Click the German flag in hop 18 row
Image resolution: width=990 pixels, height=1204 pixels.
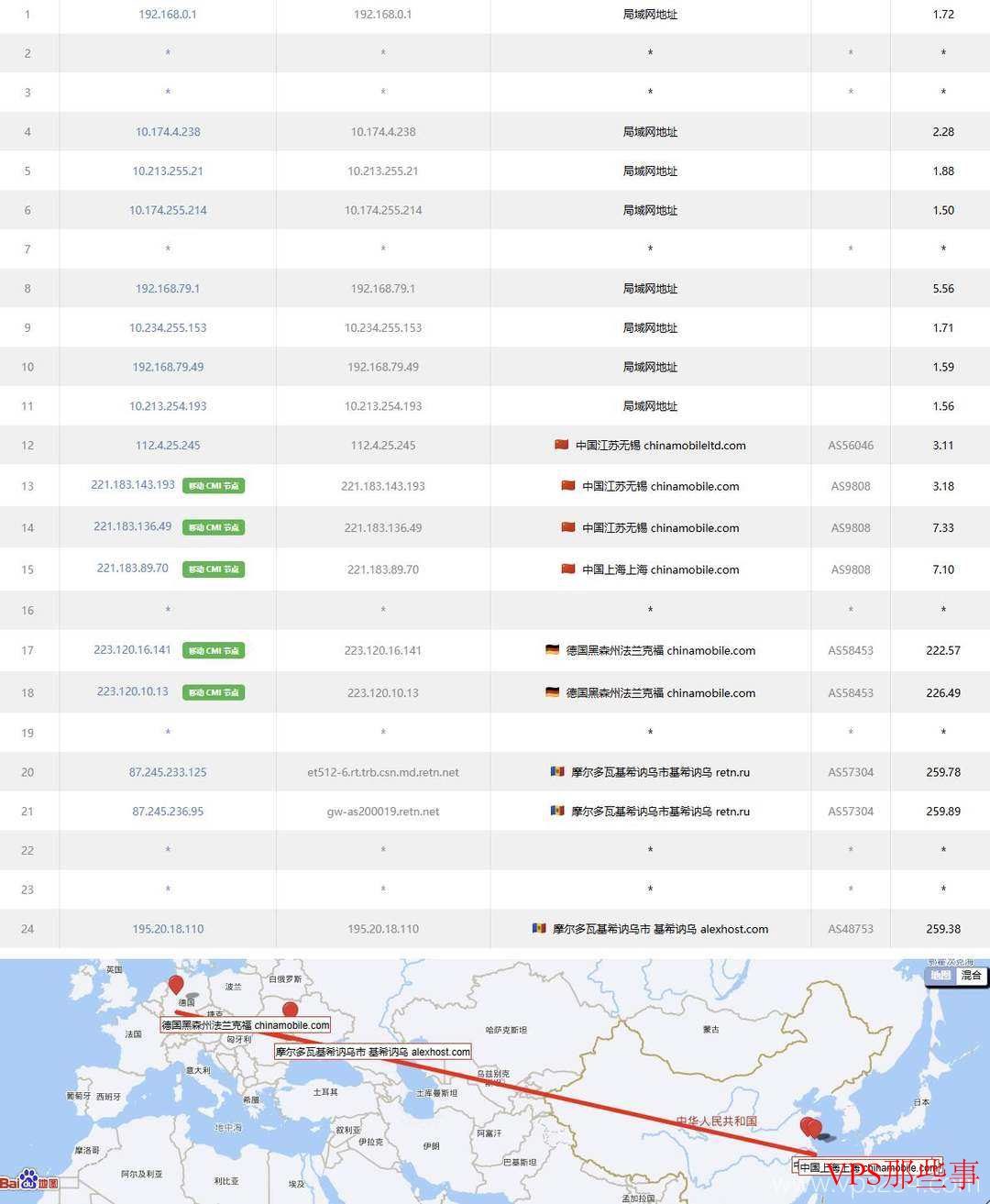(x=552, y=692)
